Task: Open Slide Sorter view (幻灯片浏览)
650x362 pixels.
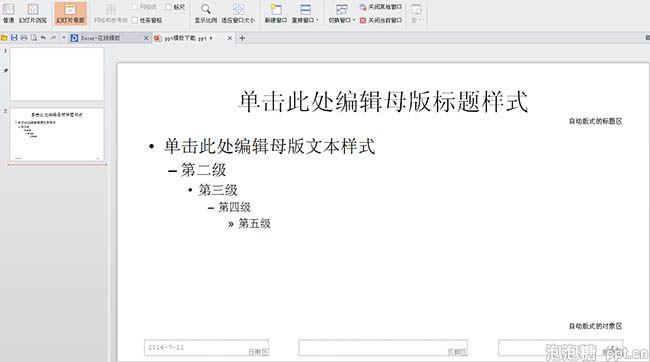Action: click(33, 13)
